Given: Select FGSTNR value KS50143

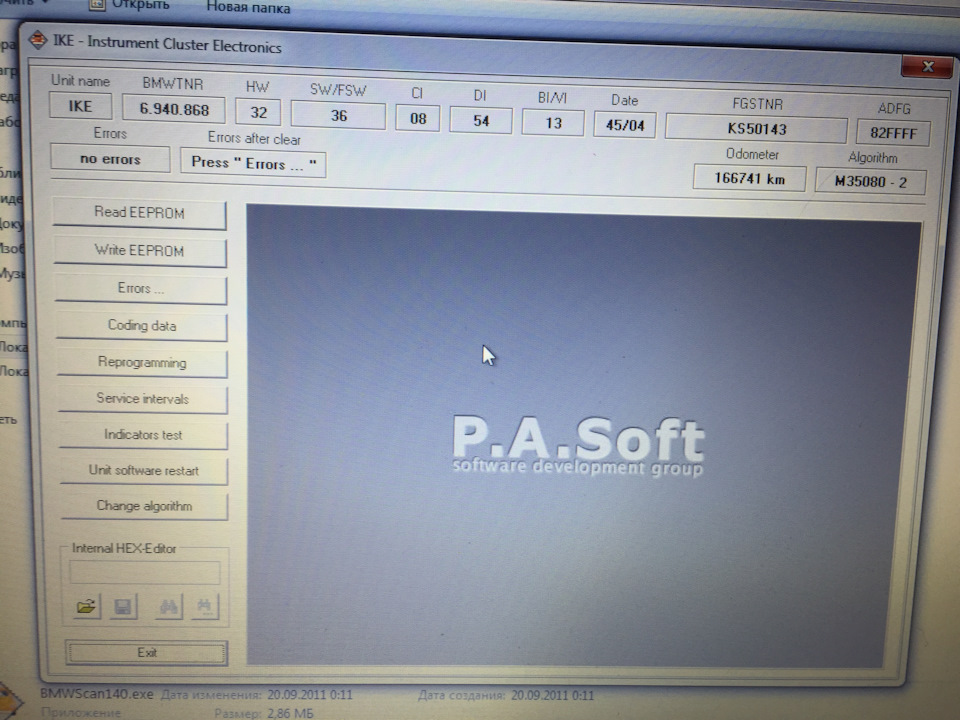Looking at the screenshot, I should click(x=757, y=129).
